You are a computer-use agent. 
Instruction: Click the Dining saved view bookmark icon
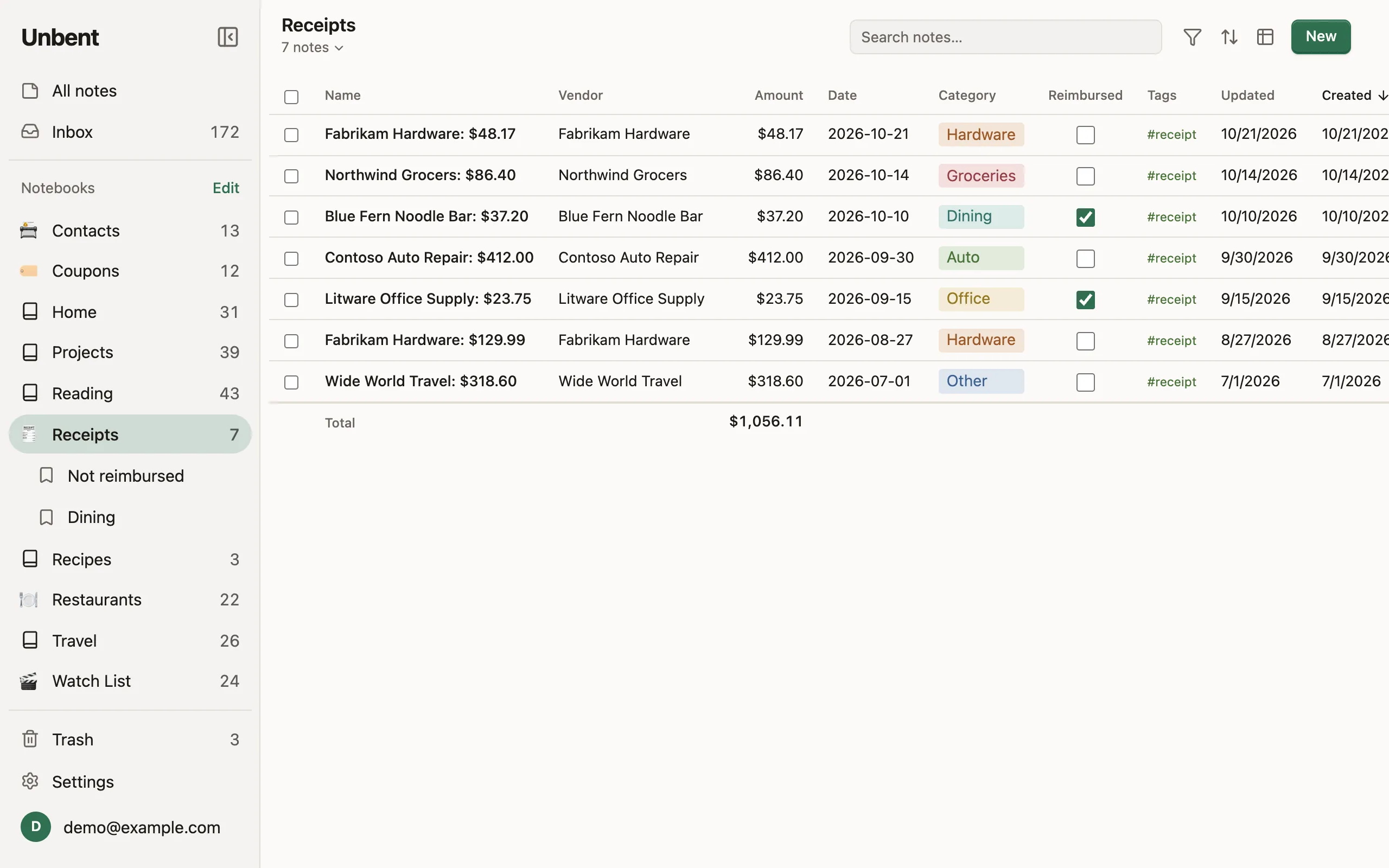[x=47, y=516]
